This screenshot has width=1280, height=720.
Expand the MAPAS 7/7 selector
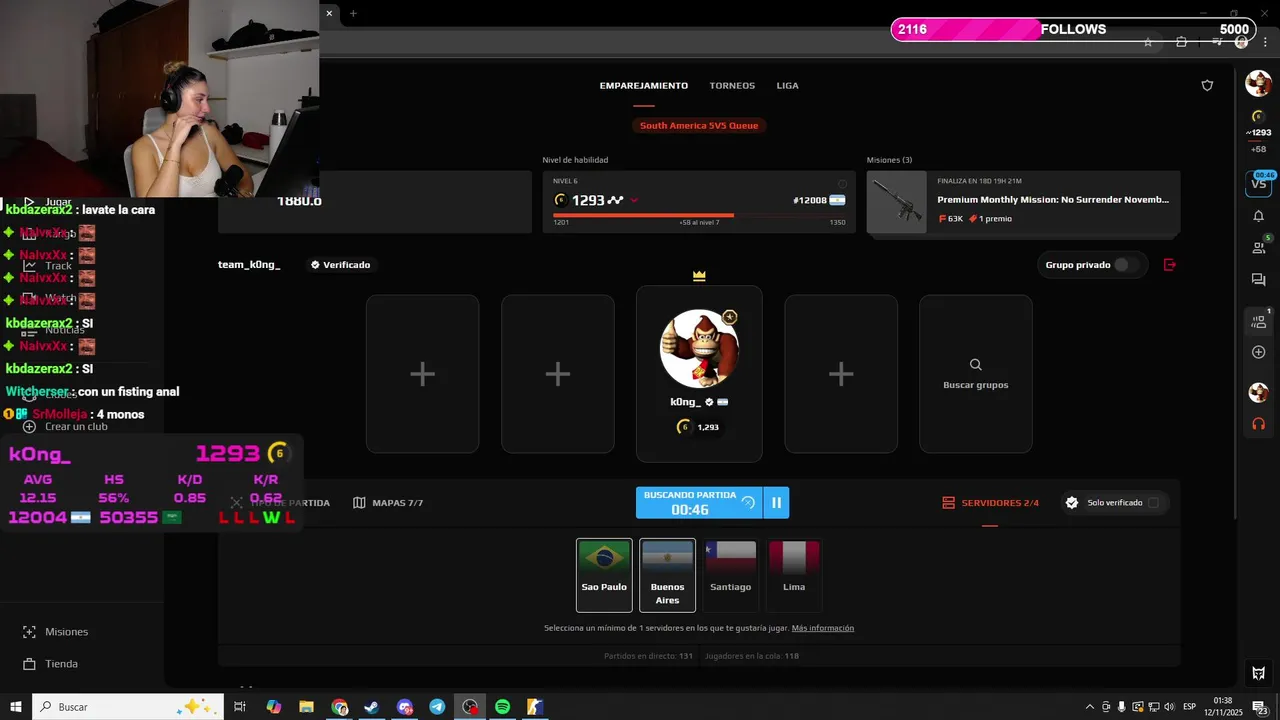coord(388,503)
